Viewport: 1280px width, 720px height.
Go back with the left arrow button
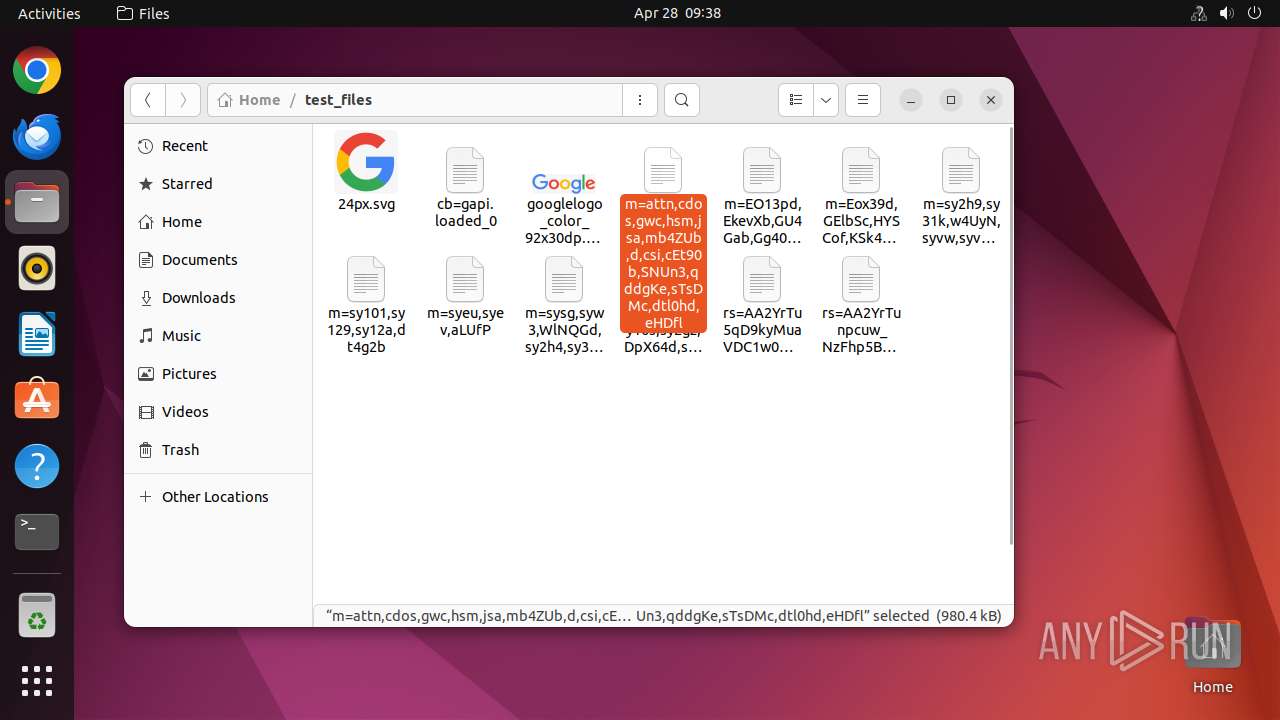(x=148, y=100)
